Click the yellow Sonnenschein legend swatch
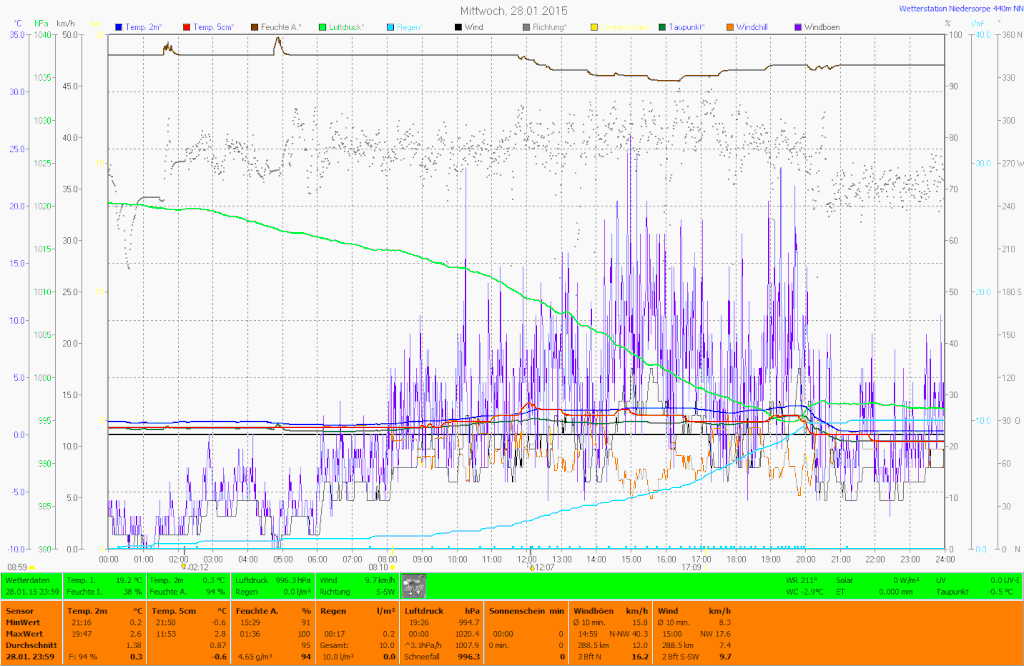 [595, 26]
